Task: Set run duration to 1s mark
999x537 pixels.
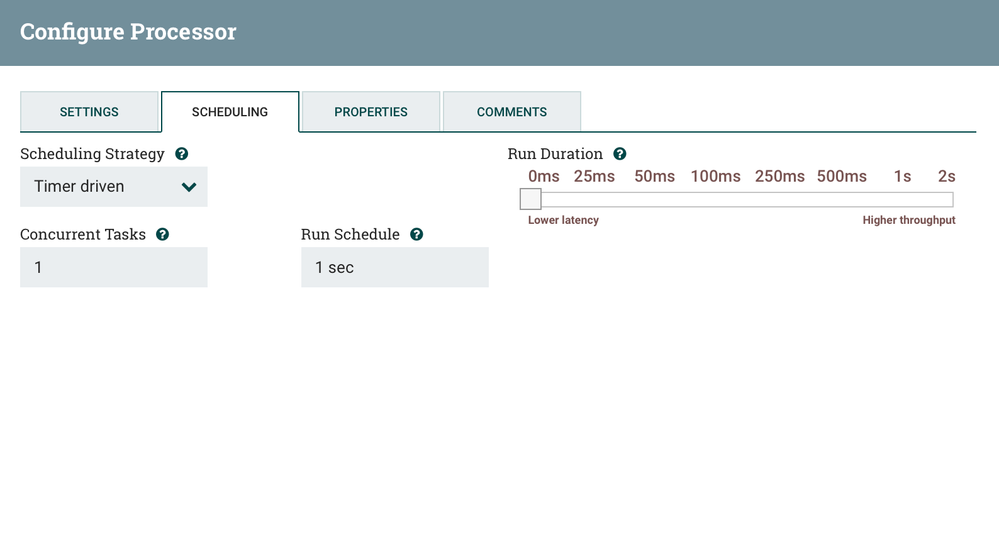Action: [x=902, y=177]
